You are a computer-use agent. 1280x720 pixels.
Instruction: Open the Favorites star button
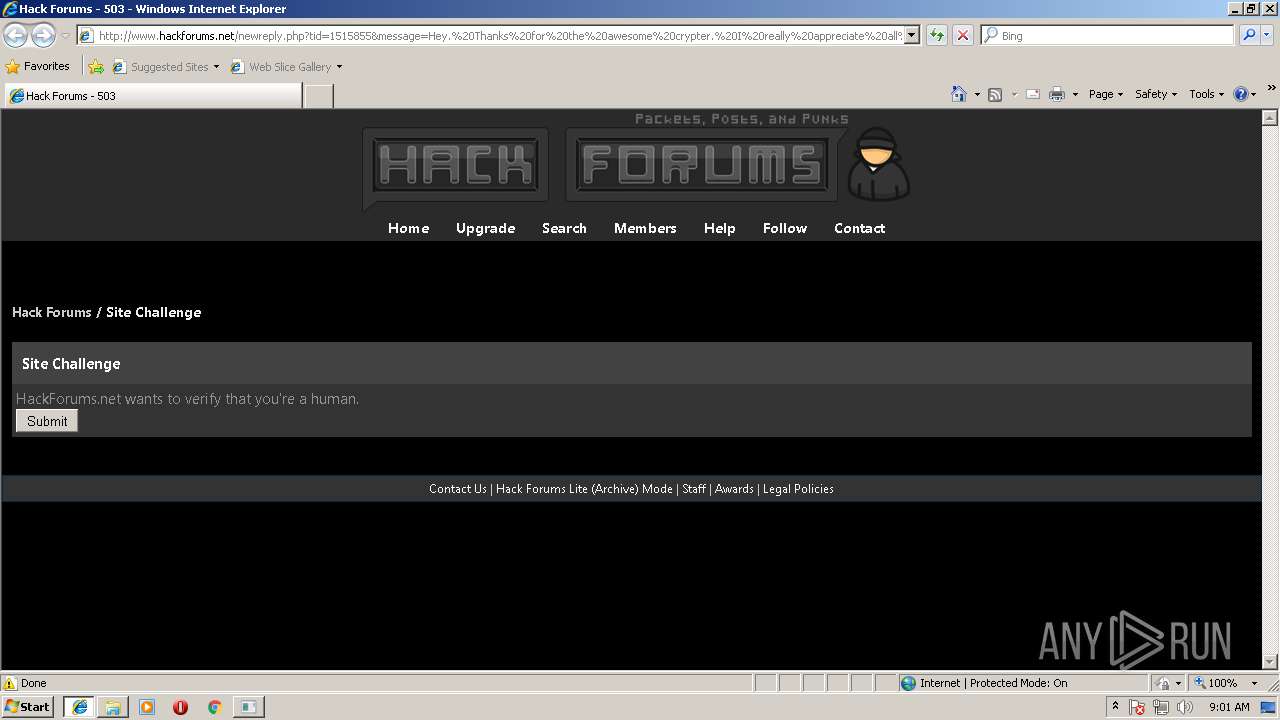click(x=38, y=66)
